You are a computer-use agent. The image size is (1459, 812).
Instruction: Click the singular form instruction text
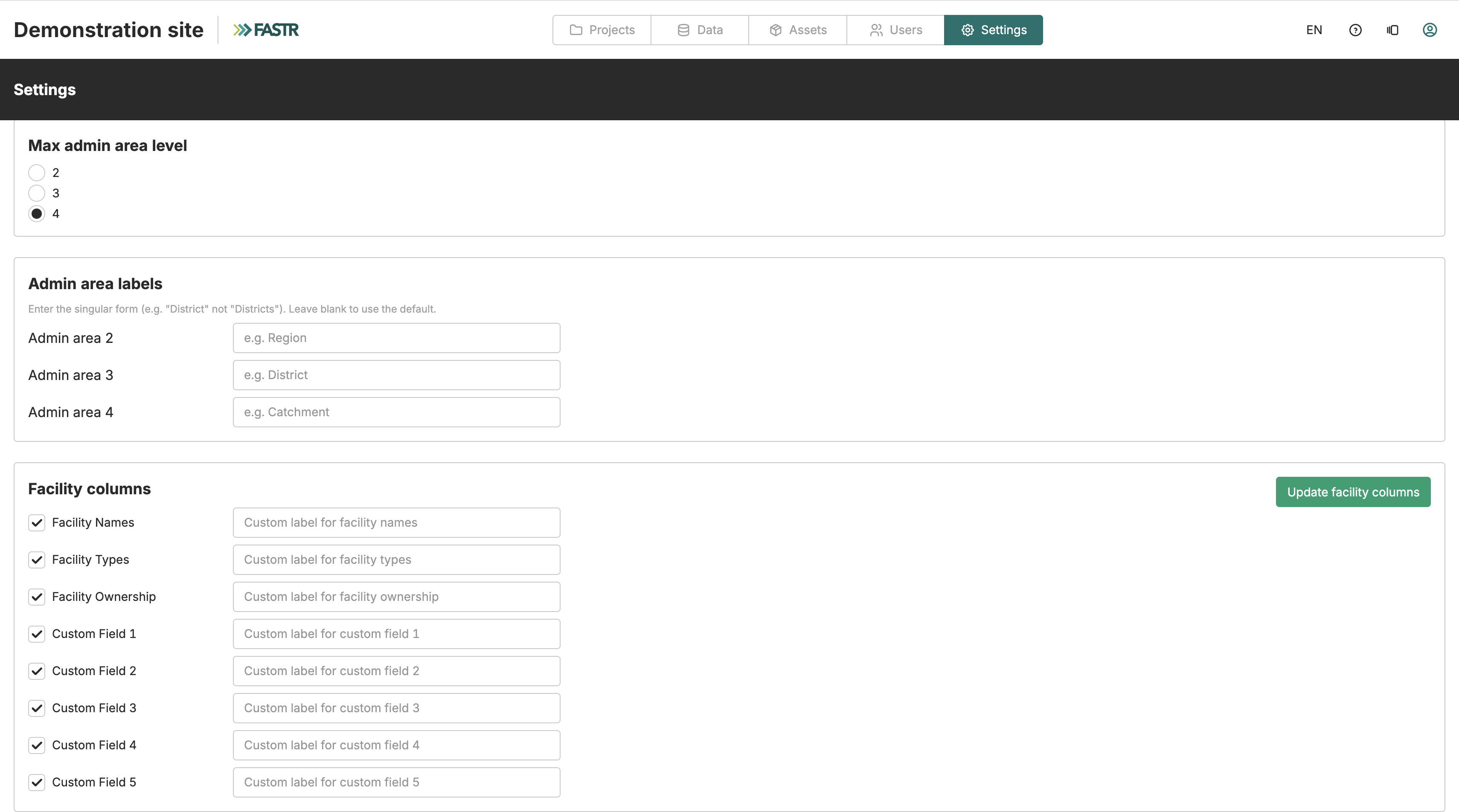click(232, 309)
